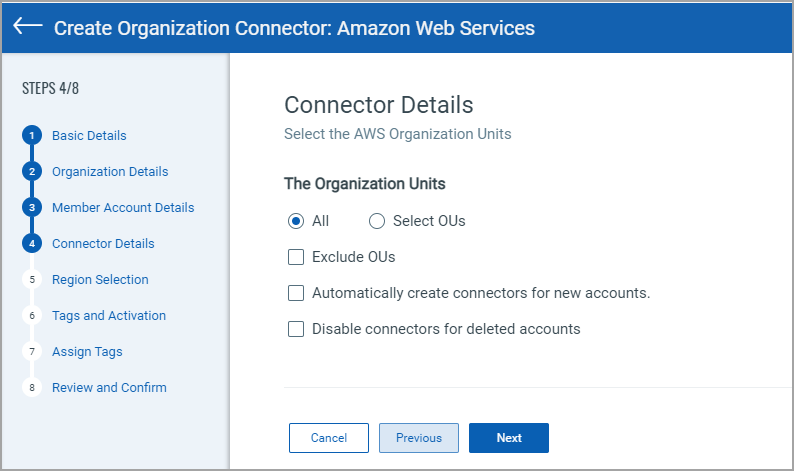Viewport: 794px width, 471px height.
Task: Click step 7 circle icon
Action: (32, 352)
